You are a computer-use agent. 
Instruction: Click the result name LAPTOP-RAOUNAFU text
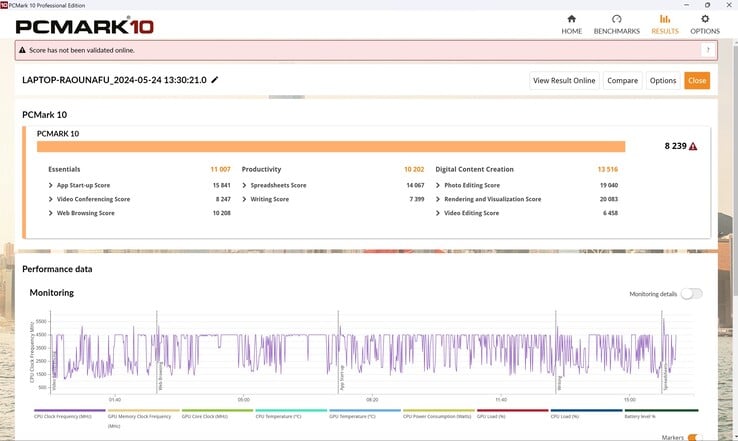click(x=114, y=80)
